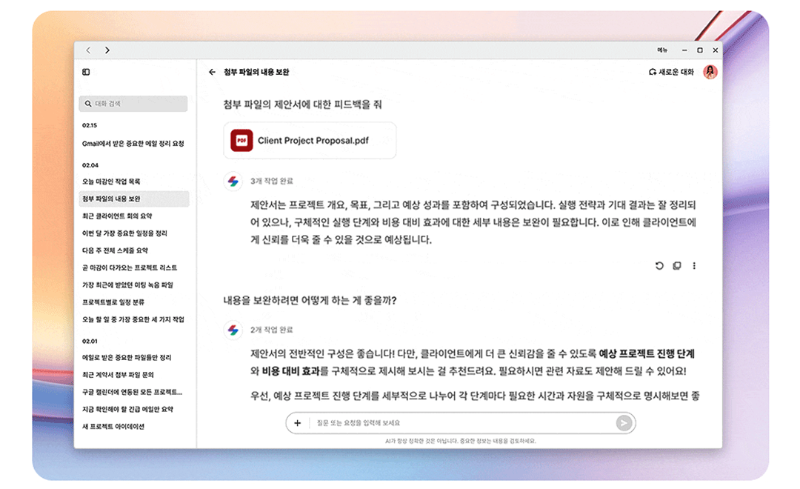
Task: Open chat 지금 확인해야 할 긴급 메일만 요약
Action: pyautogui.click(x=128, y=409)
